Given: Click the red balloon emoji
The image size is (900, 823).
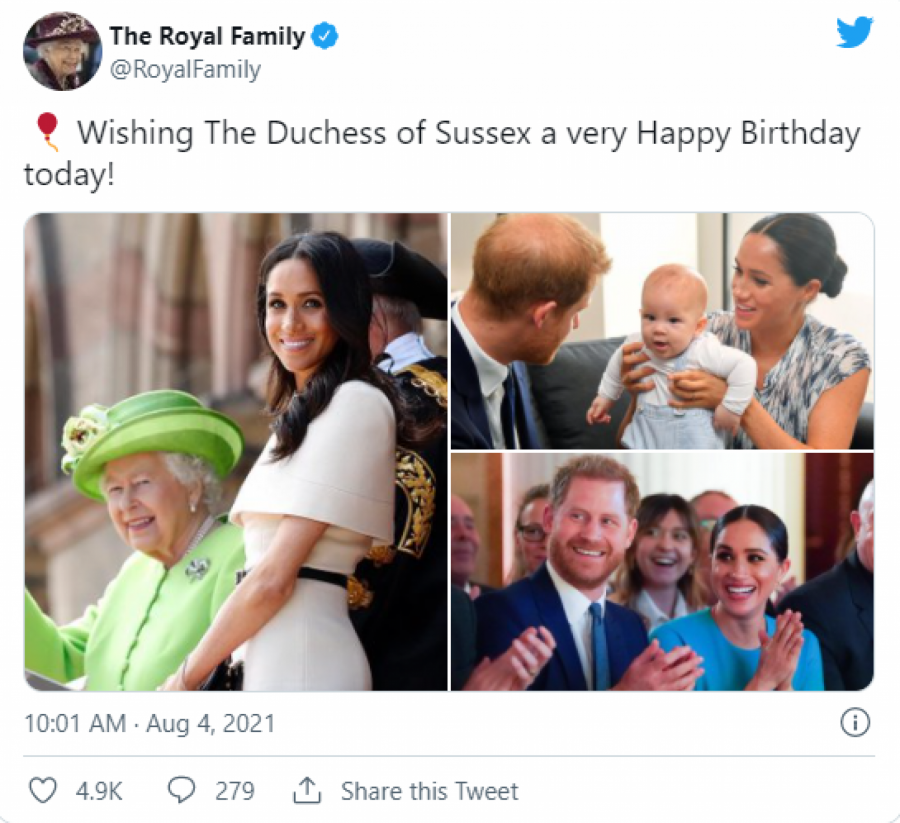Looking at the screenshot, I should (x=47, y=132).
